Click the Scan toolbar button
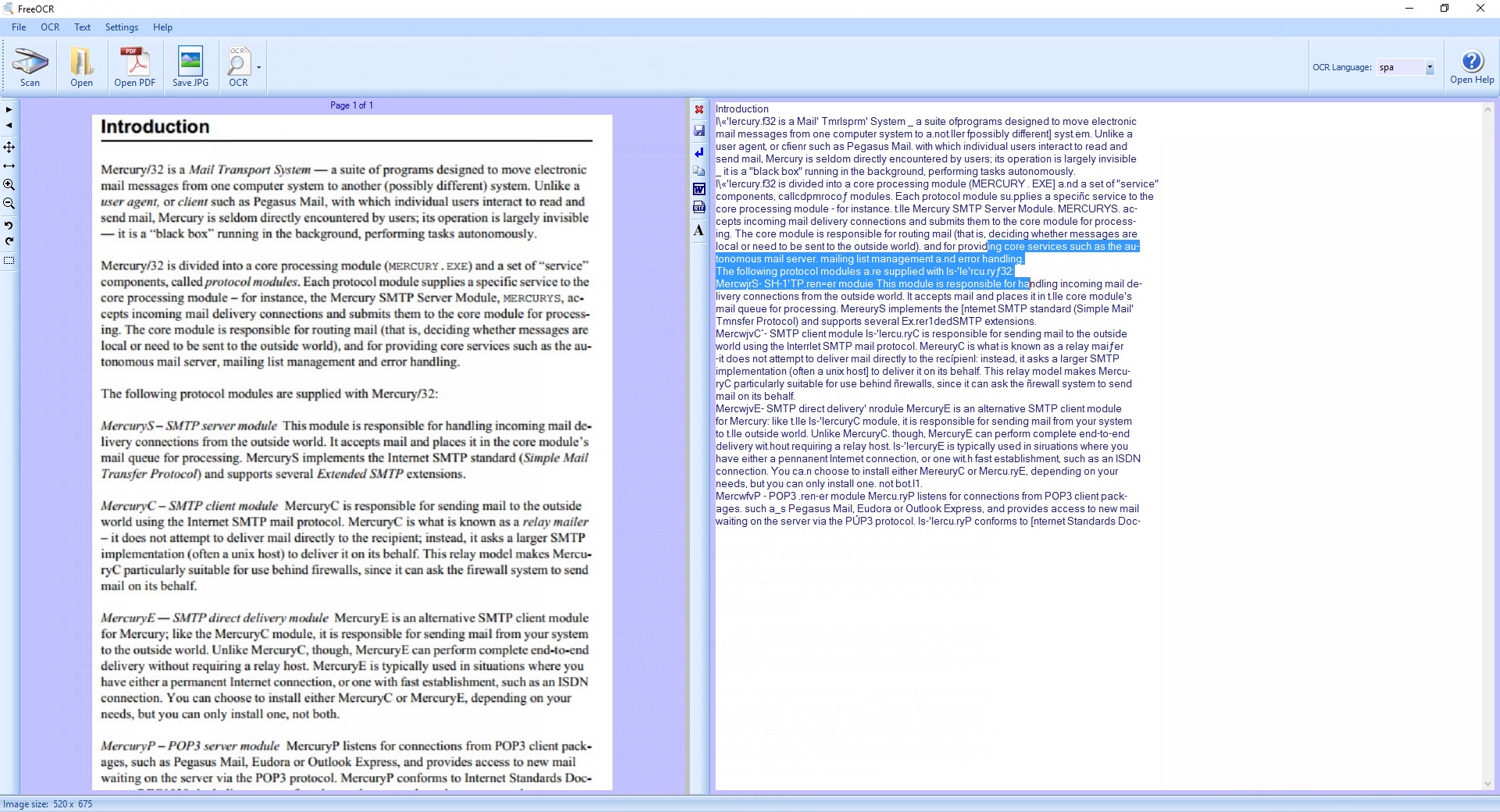The width and height of the screenshot is (1500, 812). pyautogui.click(x=30, y=68)
